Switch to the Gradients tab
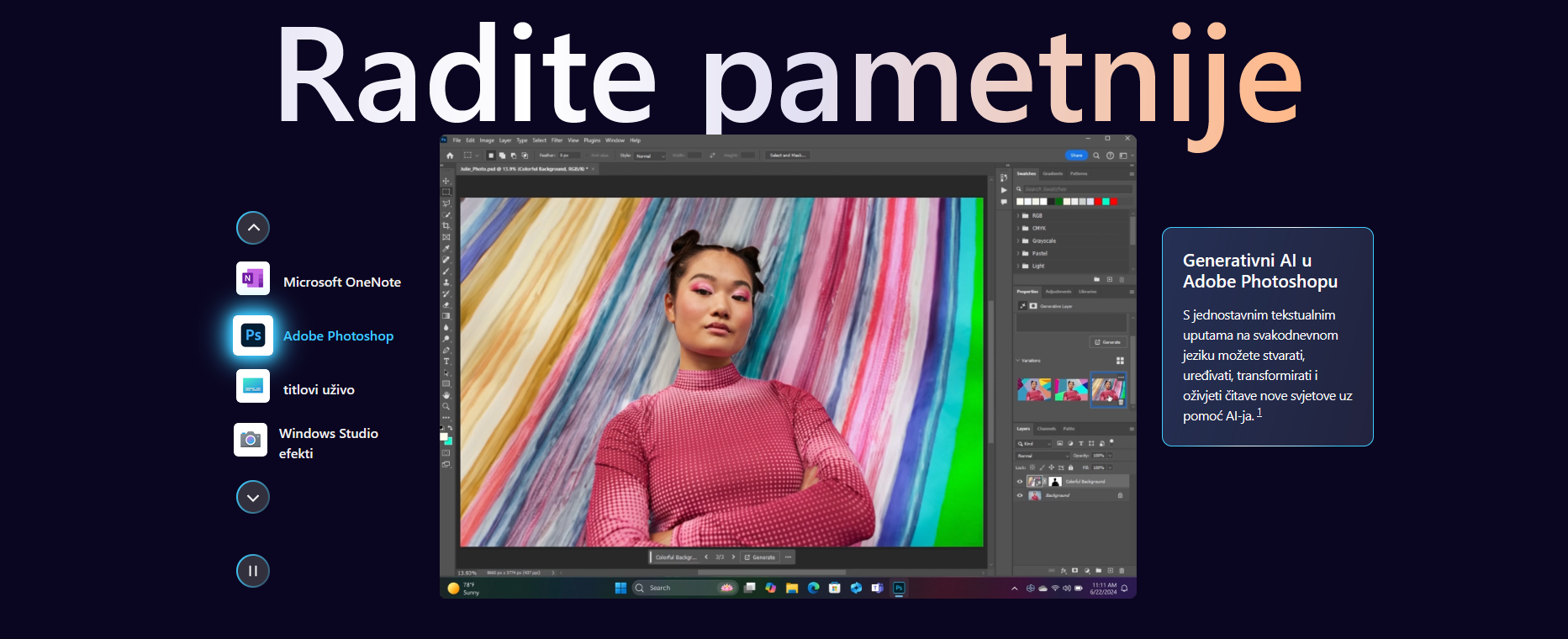The height and width of the screenshot is (639, 1568). 1053,173
